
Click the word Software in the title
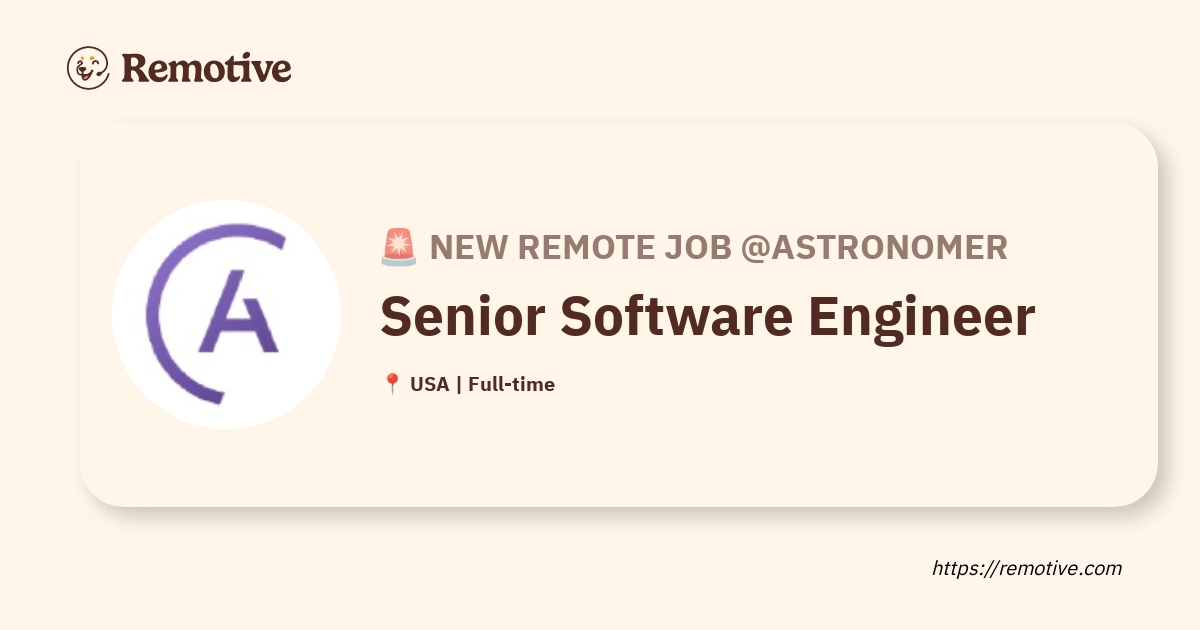point(675,316)
